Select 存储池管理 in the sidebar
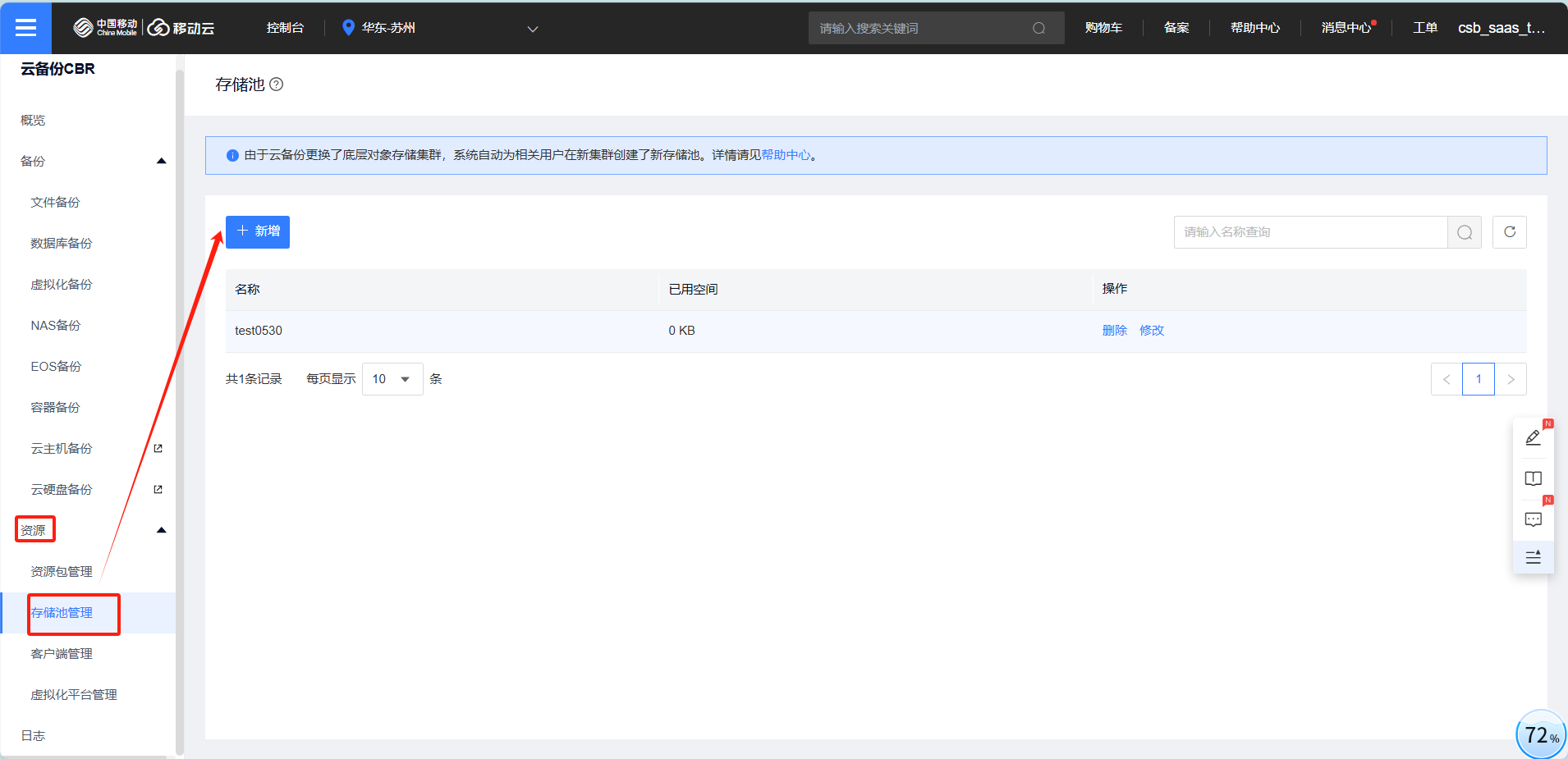Screen dimensions: 1568x759 [x=62, y=612]
